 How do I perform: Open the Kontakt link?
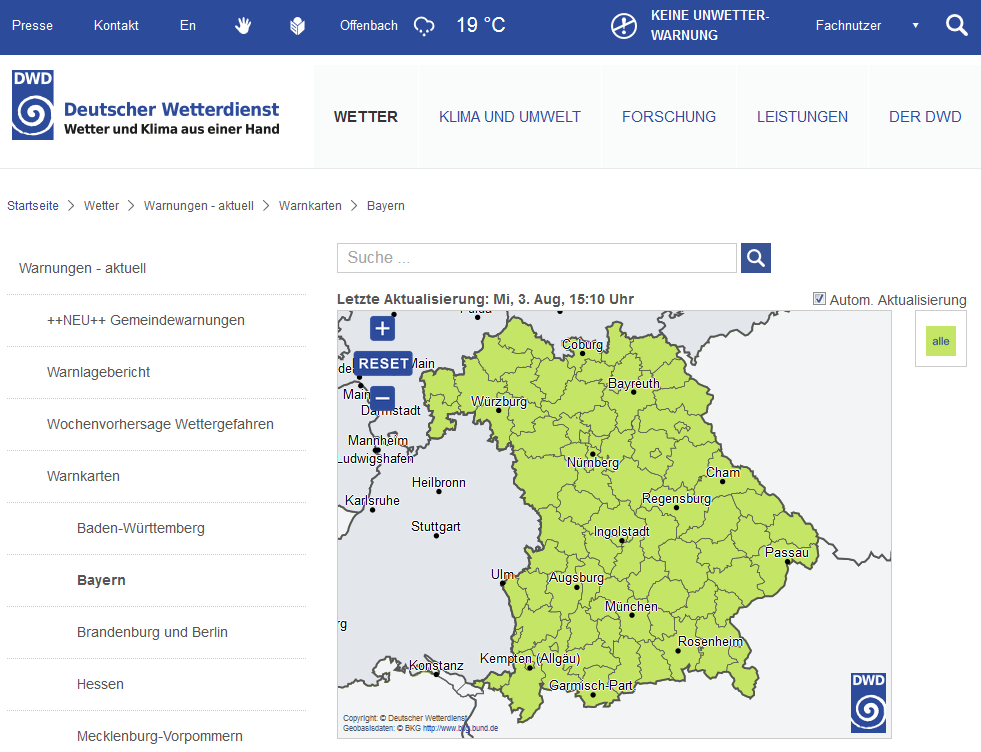click(116, 26)
